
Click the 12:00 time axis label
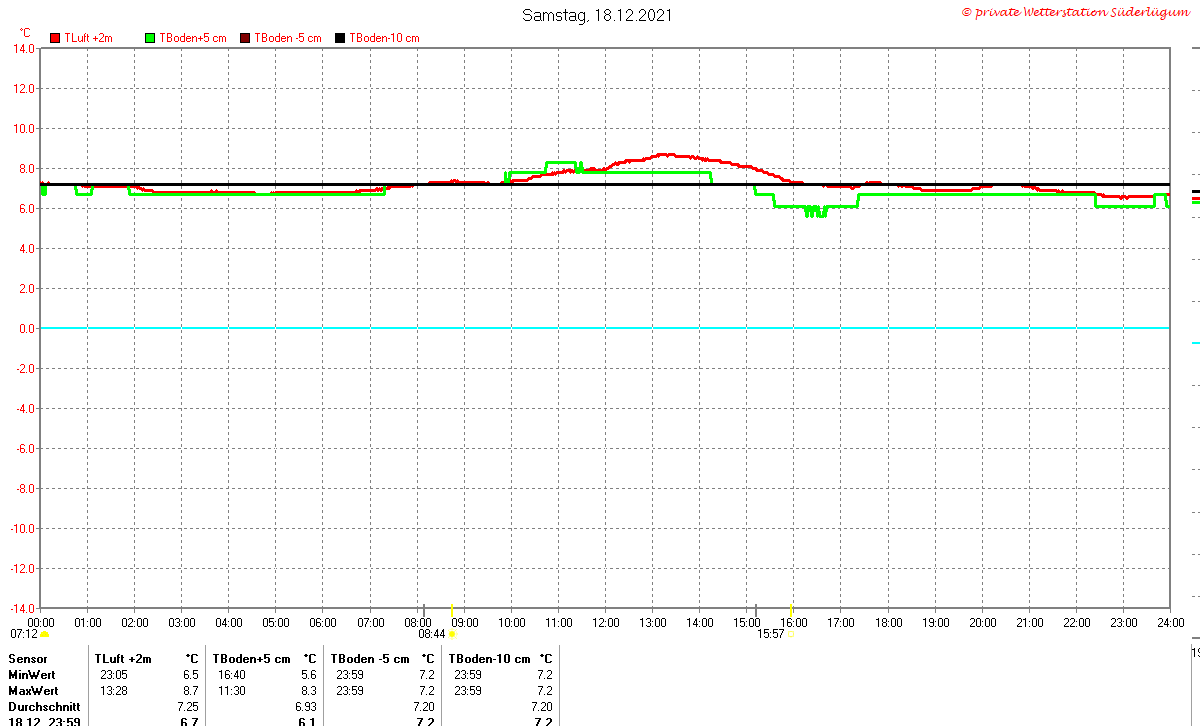pos(605,622)
